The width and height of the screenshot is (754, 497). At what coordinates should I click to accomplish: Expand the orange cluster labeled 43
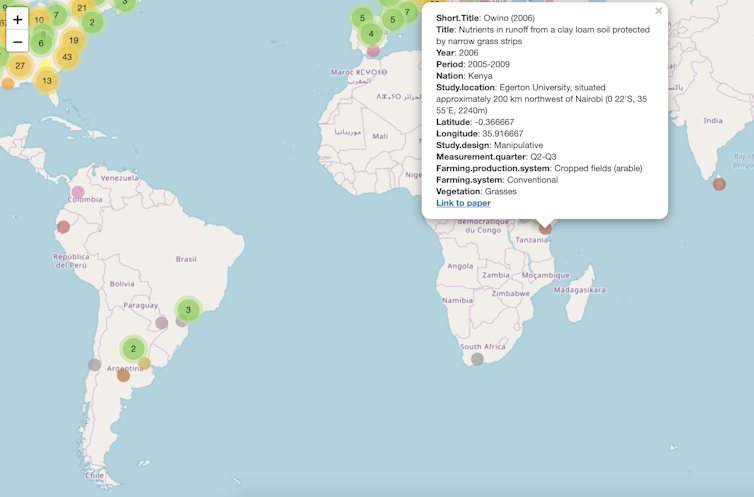pos(67,57)
